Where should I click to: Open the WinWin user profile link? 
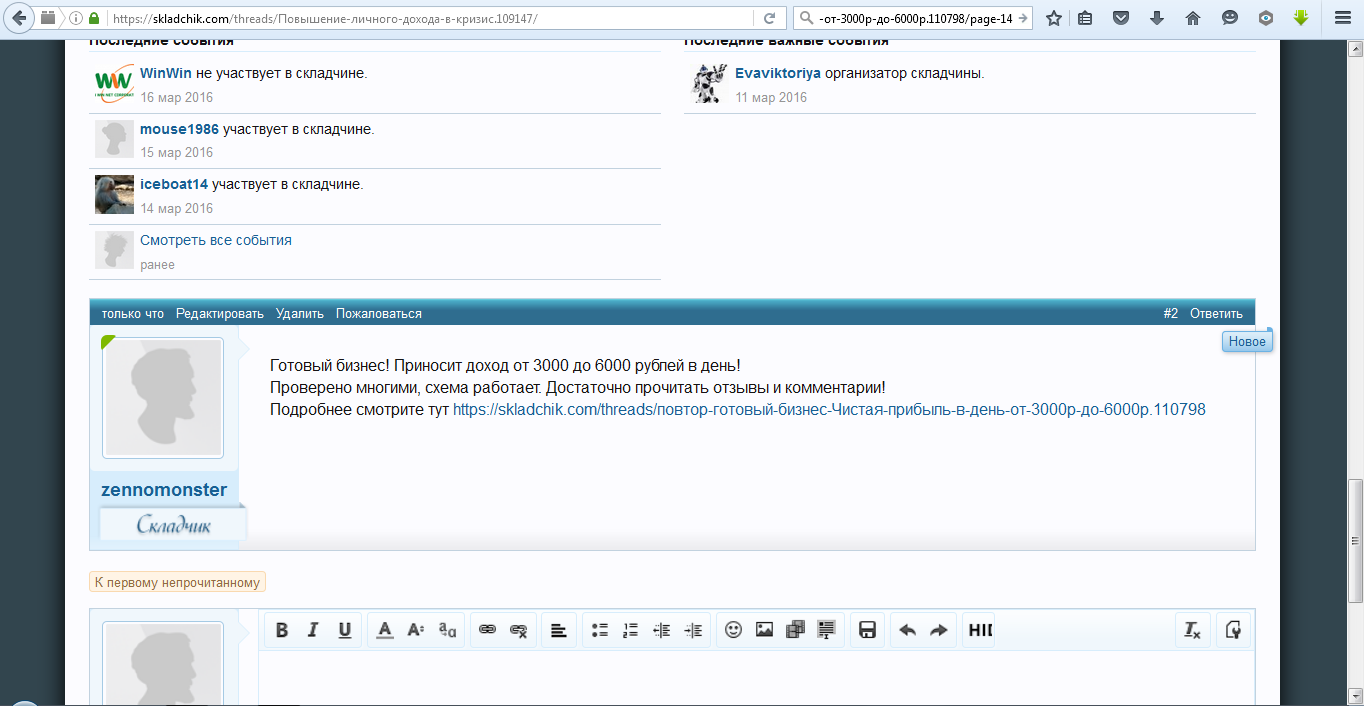coord(166,73)
